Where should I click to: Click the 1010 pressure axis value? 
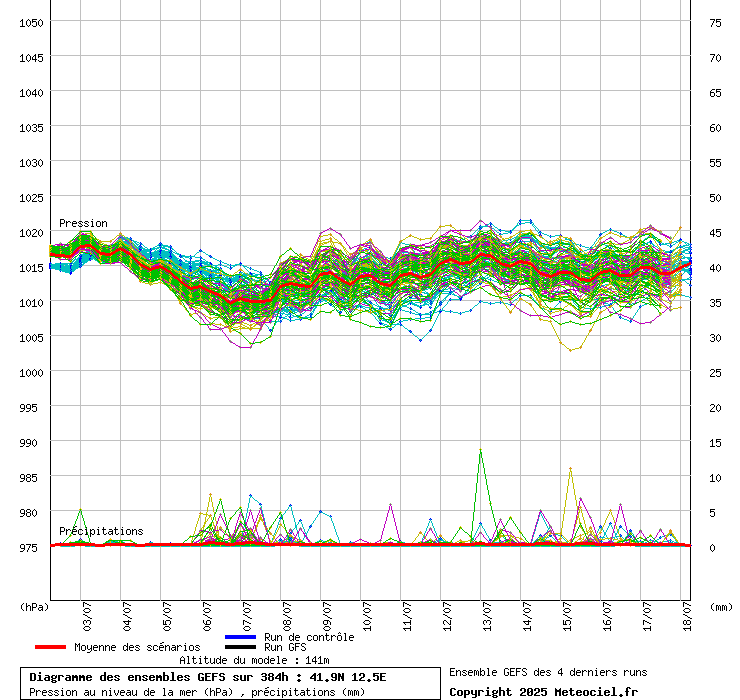click(x=31, y=303)
